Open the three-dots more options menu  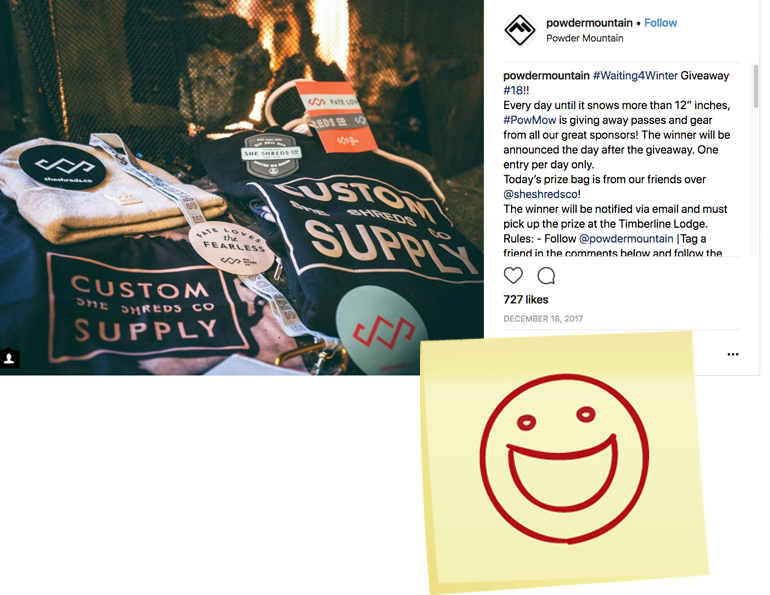[x=733, y=354]
